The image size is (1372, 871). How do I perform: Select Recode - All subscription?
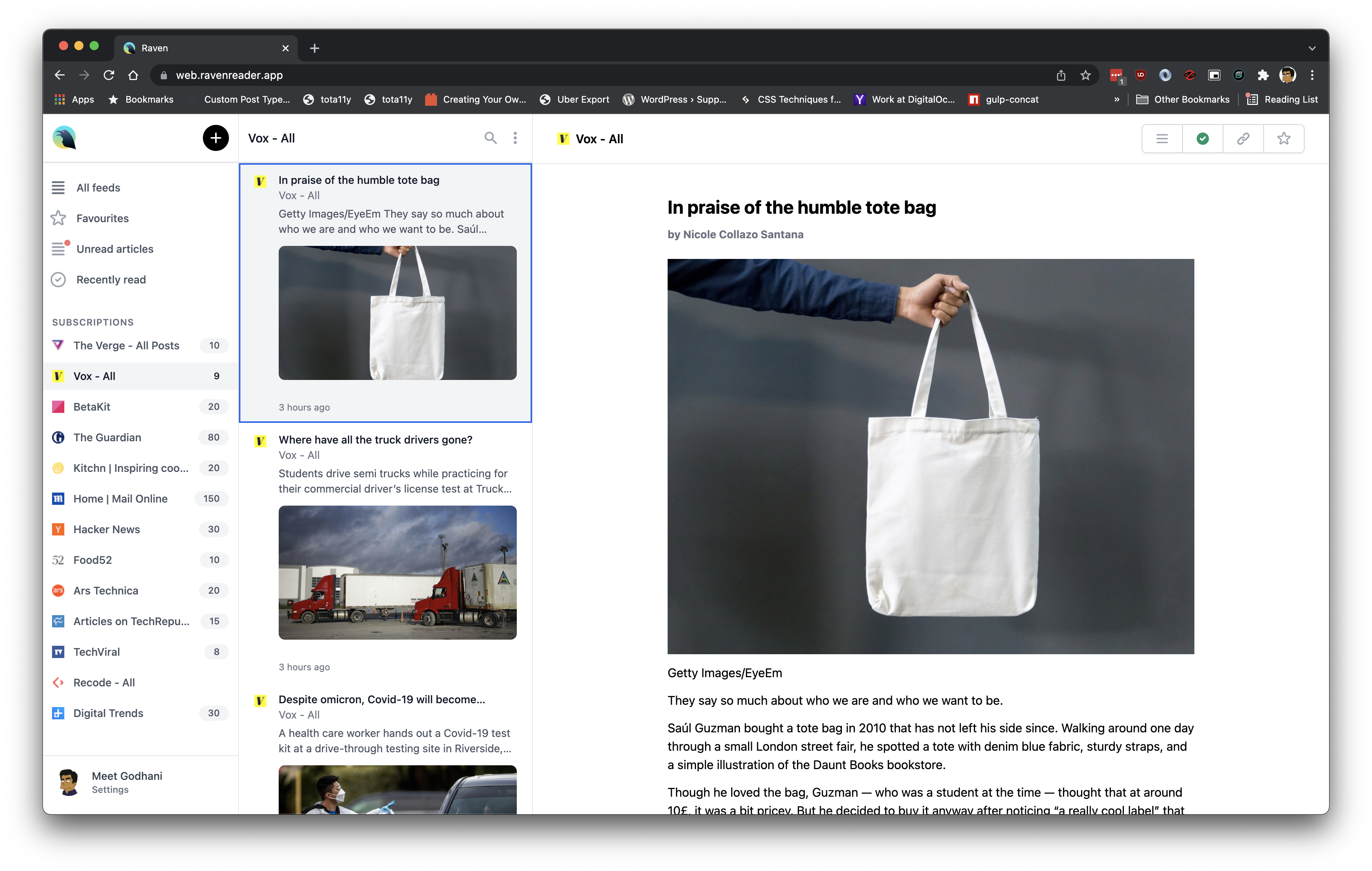click(x=140, y=683)
